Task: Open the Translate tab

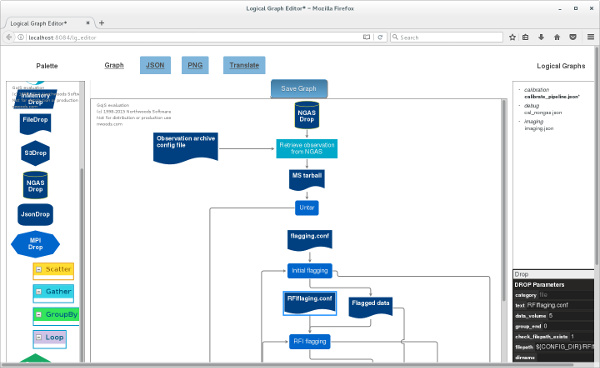Action: coord(244,65)
